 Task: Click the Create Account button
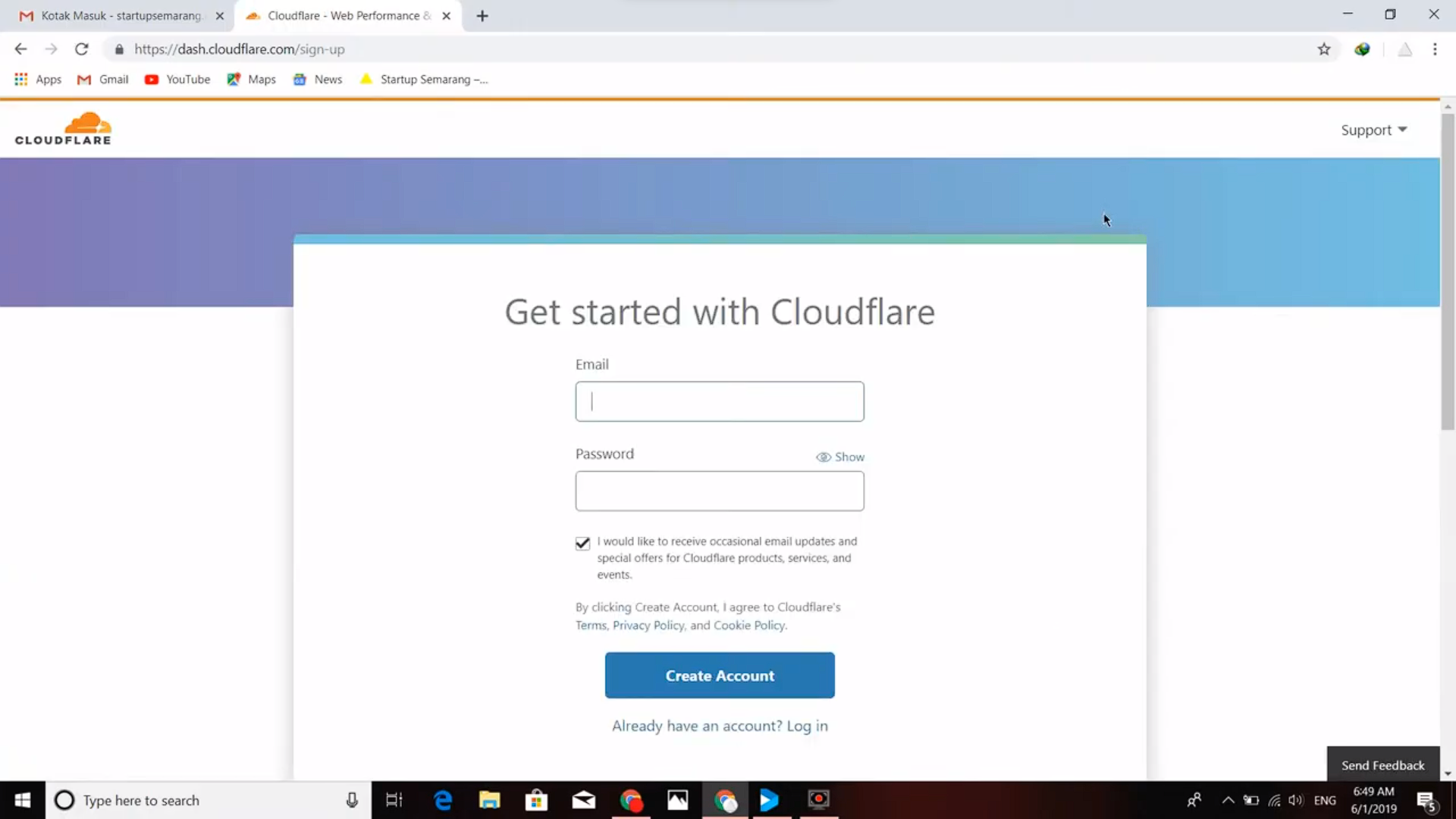tap(720, 675)
